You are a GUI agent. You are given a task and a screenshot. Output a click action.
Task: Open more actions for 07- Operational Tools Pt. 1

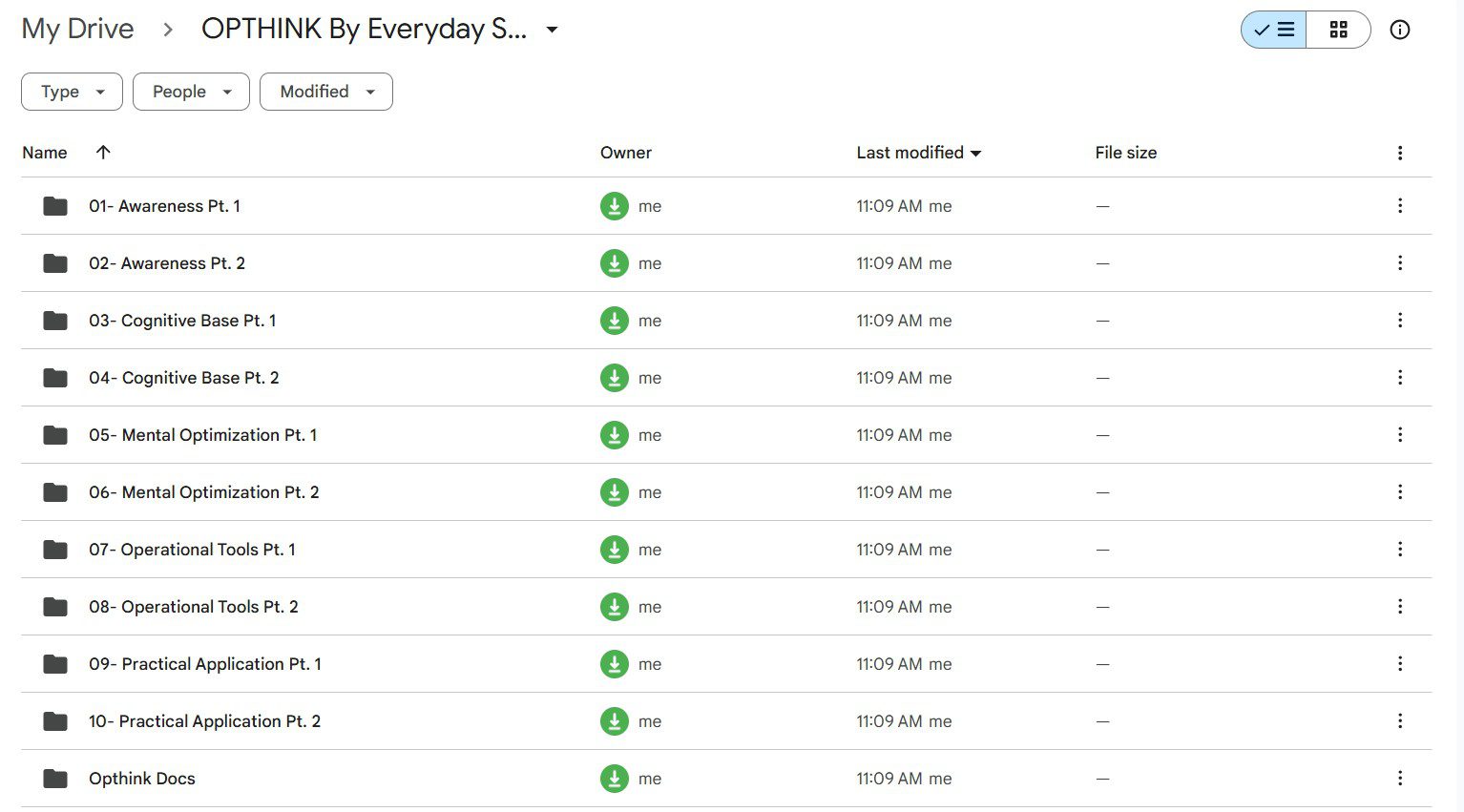[1400, 550]
